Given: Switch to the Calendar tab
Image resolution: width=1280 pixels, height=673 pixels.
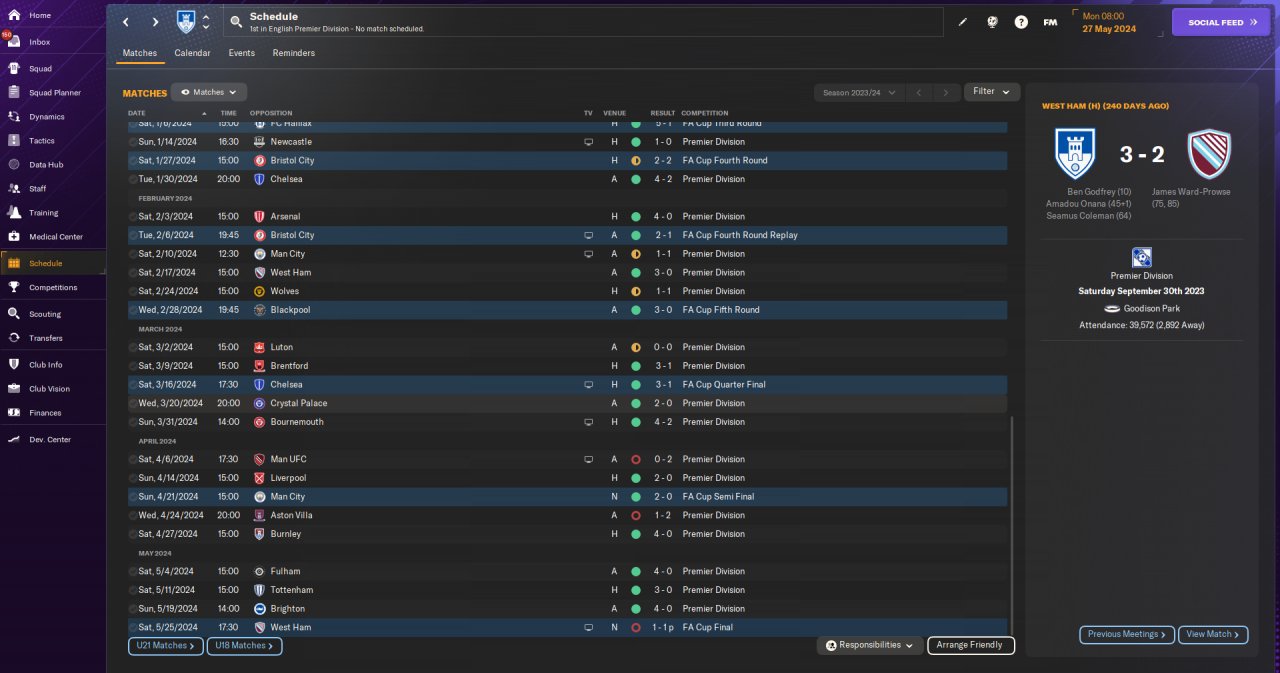Looking at the screenshot, I should 192,53.
